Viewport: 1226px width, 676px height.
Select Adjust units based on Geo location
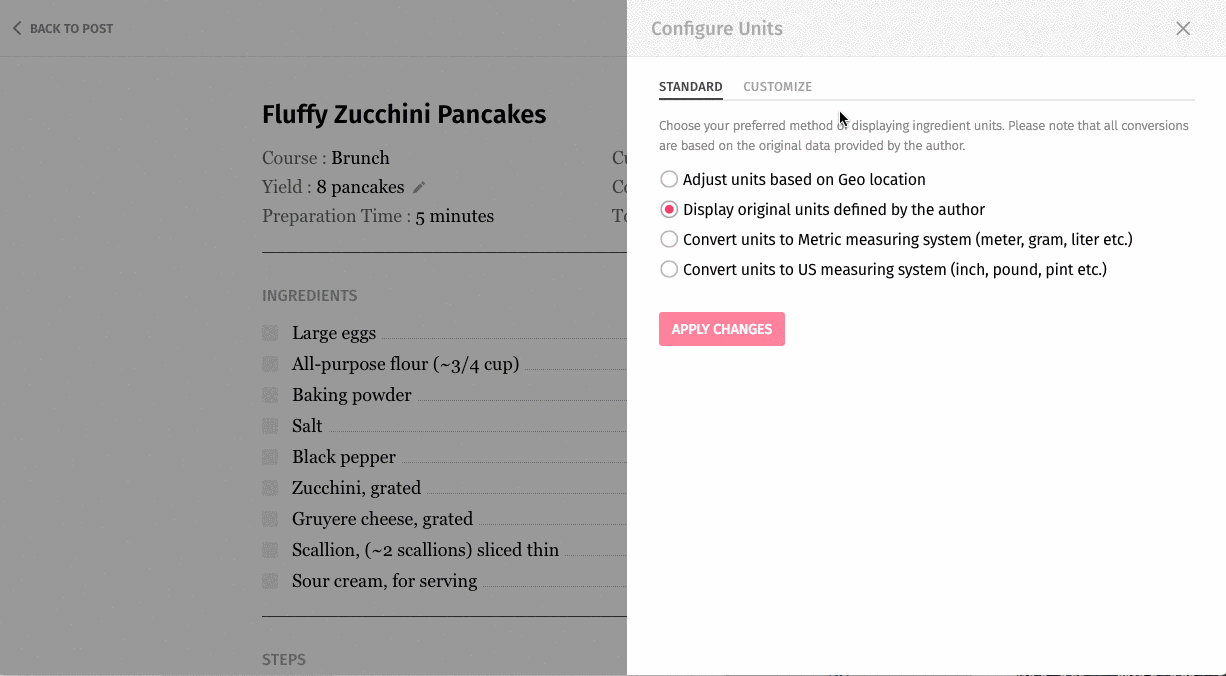click(669, 180)
